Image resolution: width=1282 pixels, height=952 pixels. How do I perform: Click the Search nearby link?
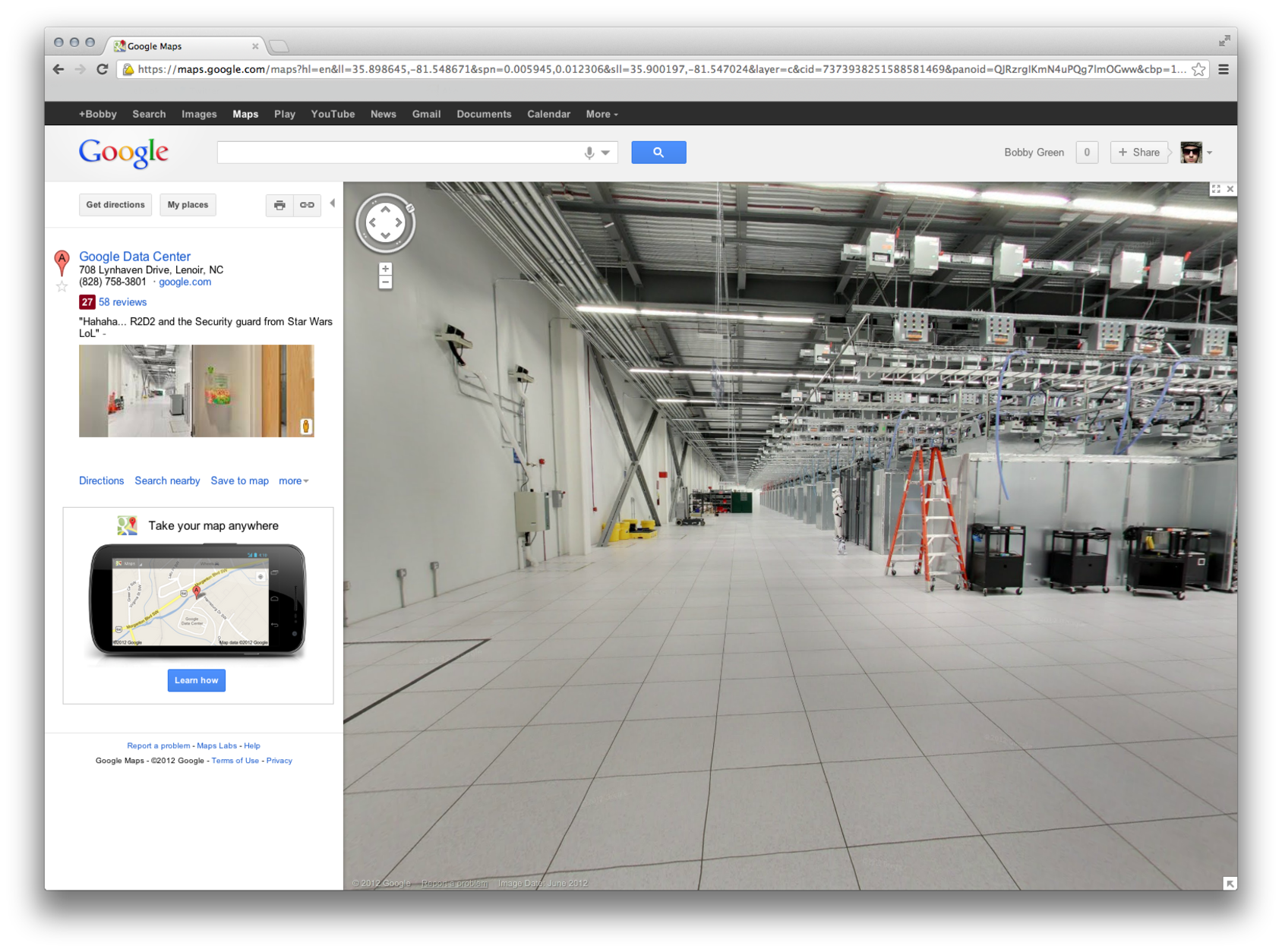tap(167, 481)
